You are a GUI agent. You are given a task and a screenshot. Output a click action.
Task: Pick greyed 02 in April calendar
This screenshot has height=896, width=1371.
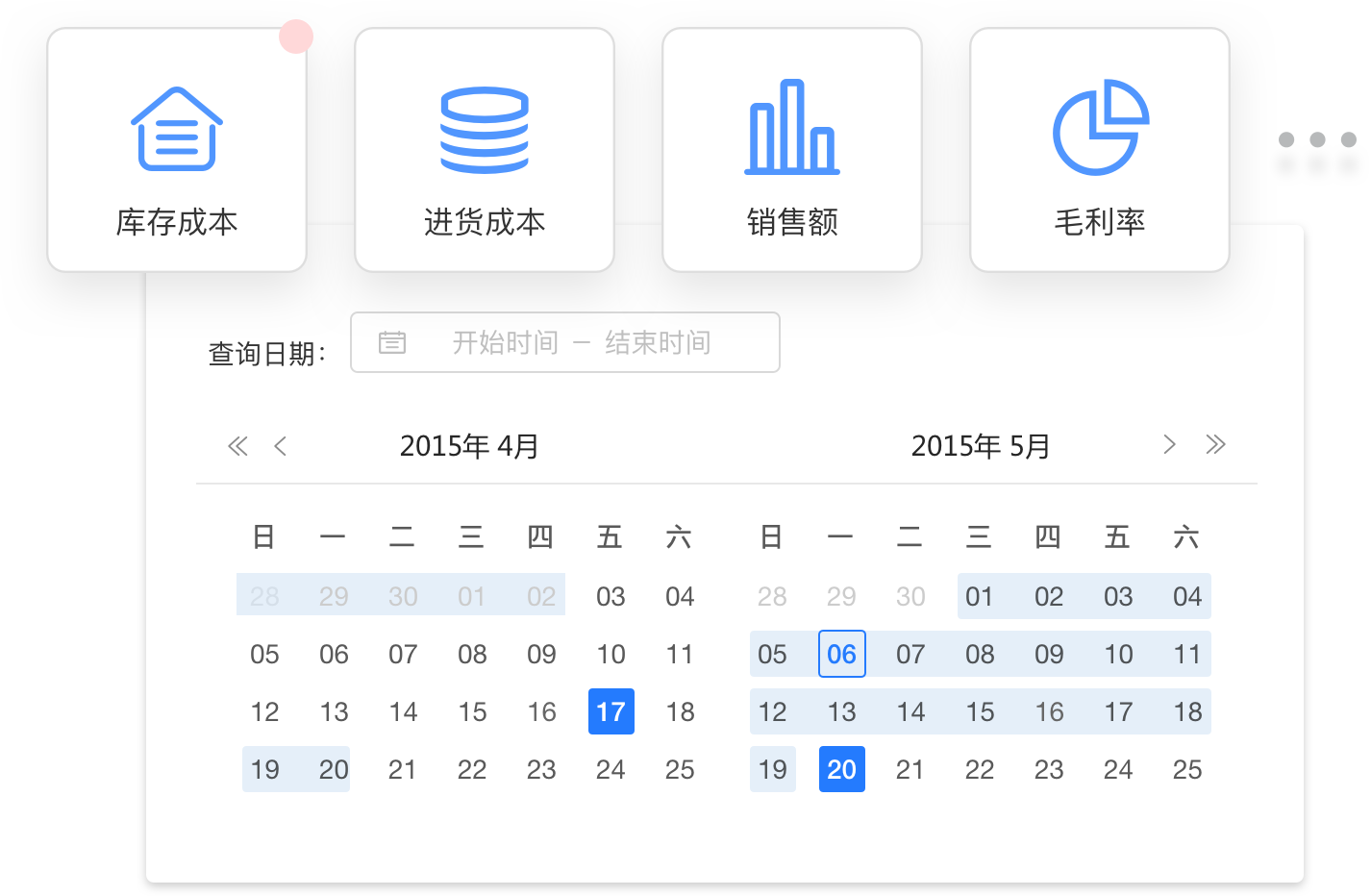click(542, 596)
